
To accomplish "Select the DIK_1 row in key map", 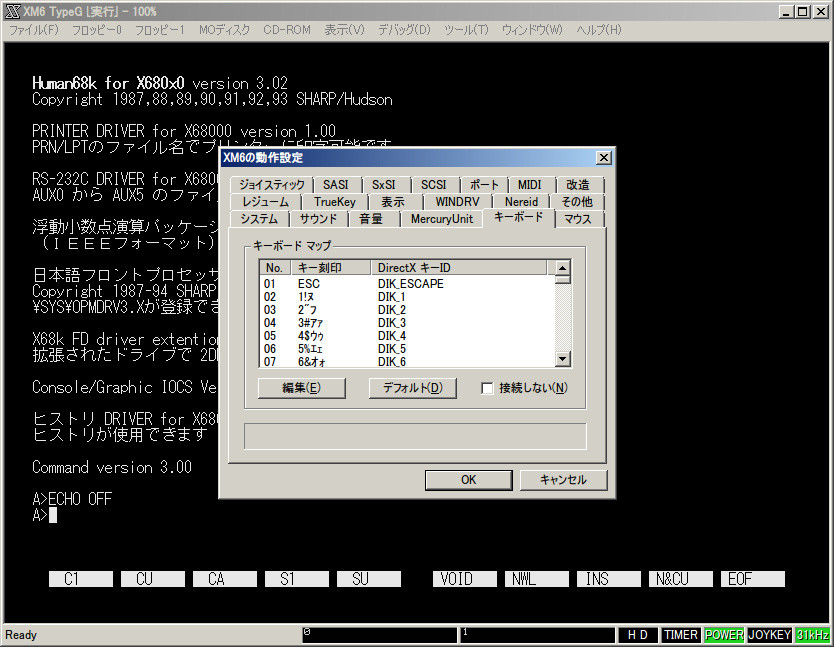I will [x=407, y=297].
